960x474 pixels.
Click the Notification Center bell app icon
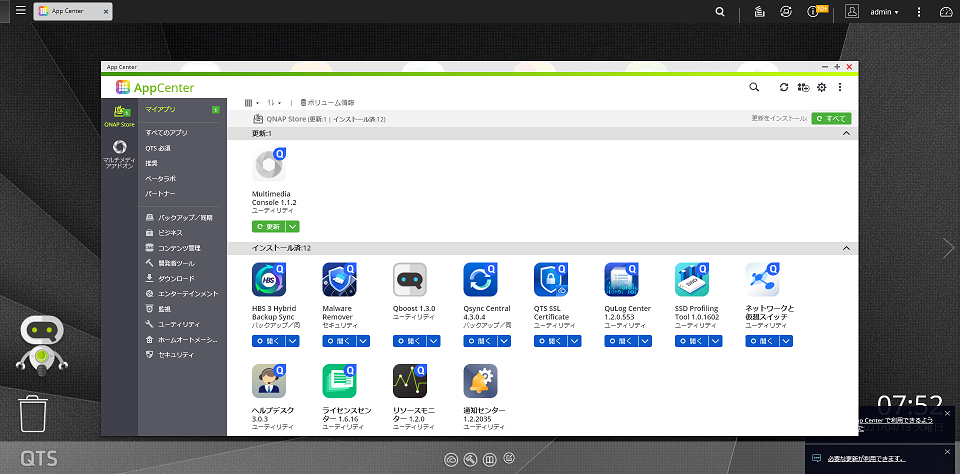tap(481, 382)
